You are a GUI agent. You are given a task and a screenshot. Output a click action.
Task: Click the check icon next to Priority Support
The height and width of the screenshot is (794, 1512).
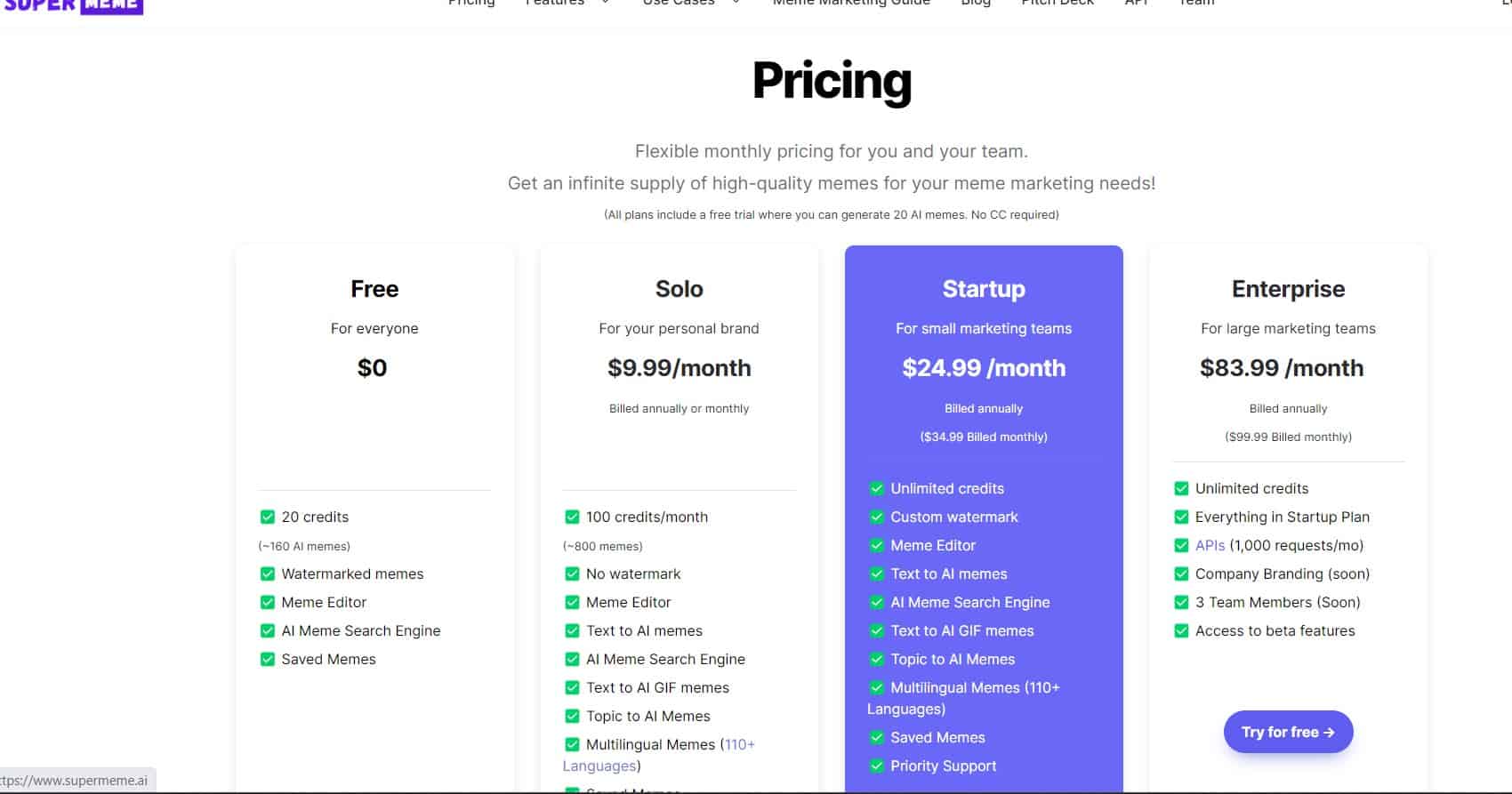(877, 766)
